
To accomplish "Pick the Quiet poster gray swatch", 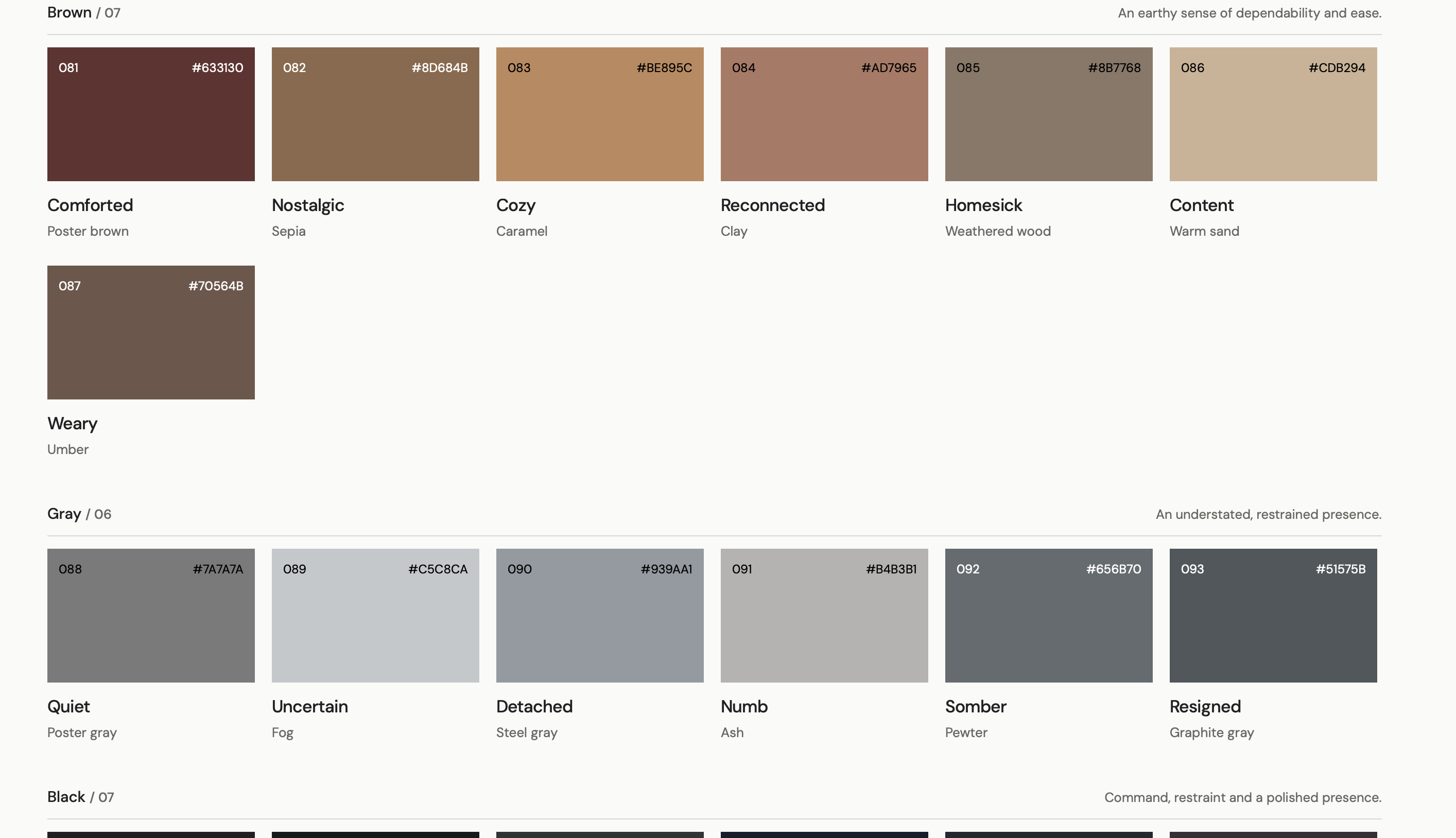I will coord(151,615).
